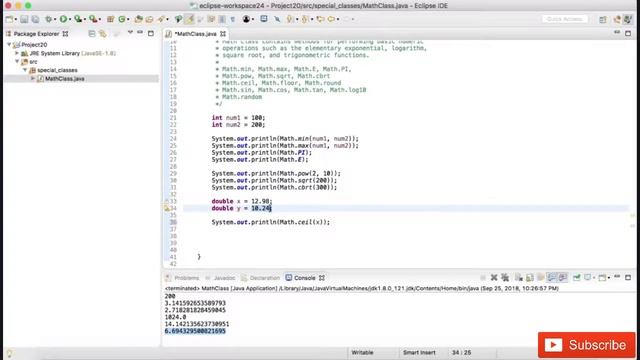Click the New file wizard icon
This screenshot has height=360, width=640.
point(9,19)
